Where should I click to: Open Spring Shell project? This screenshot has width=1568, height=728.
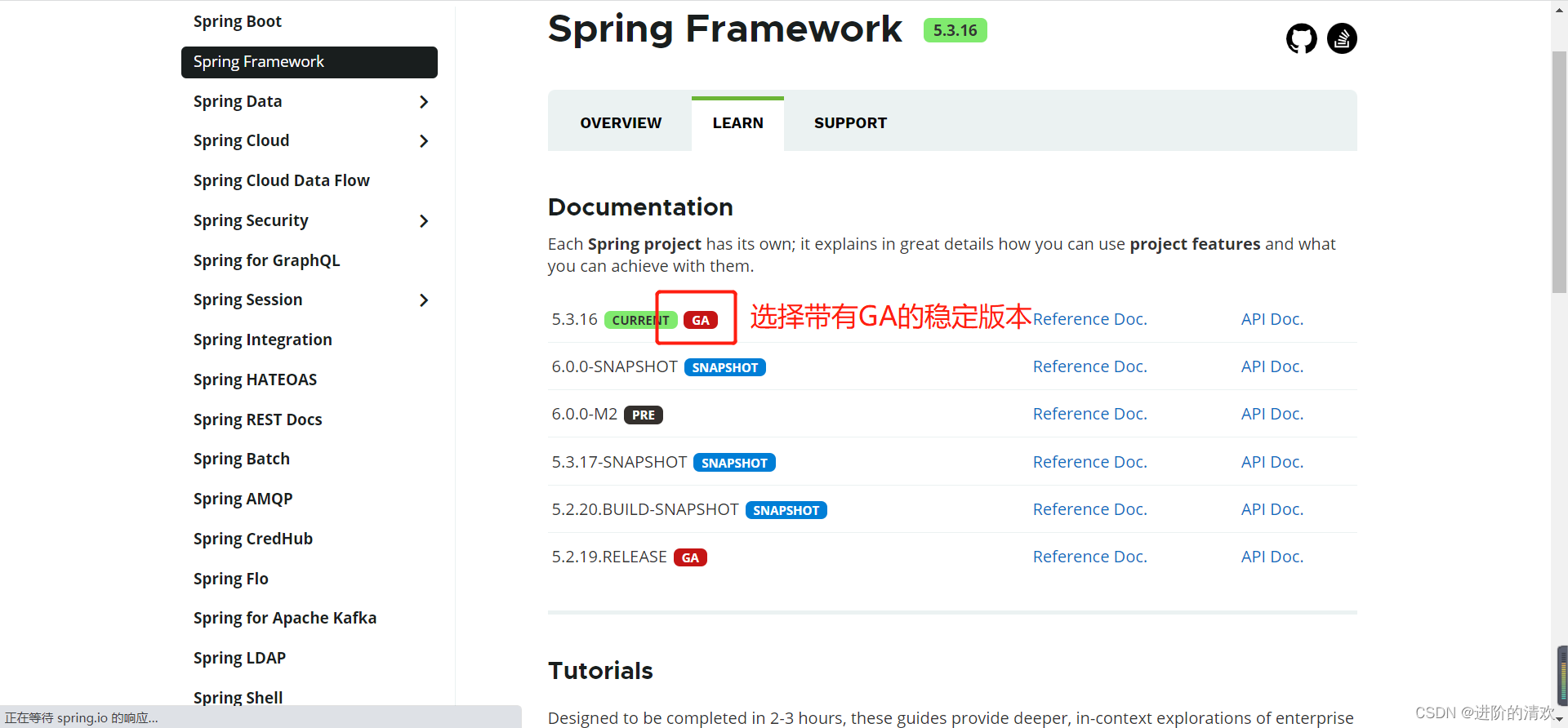click(x=238, y=699)
